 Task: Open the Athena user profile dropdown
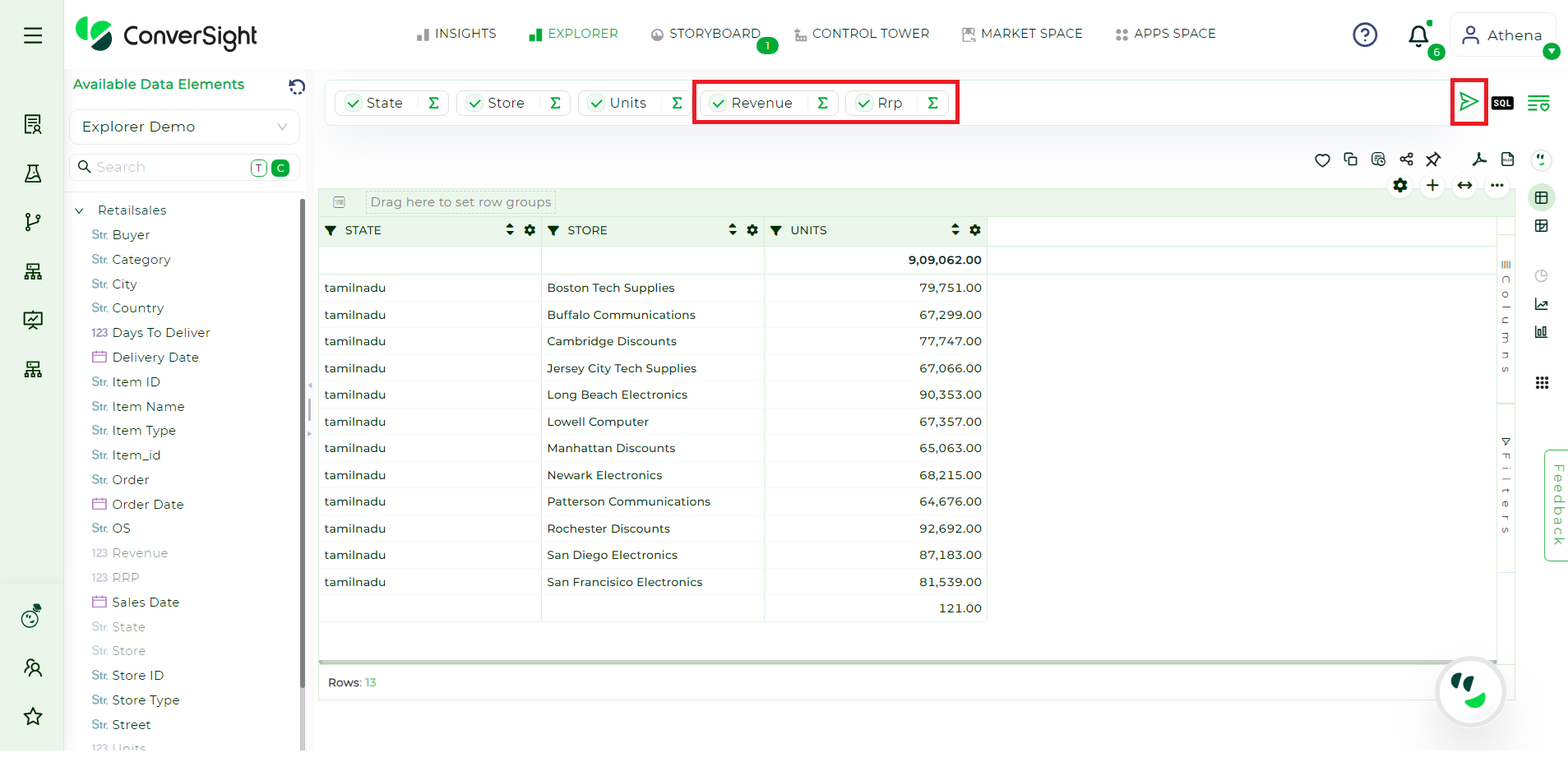point(1503,35)
